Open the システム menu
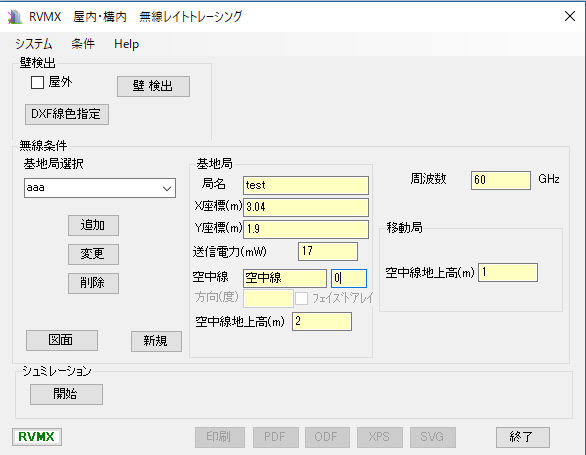586x455 pixels. [x=34, y=44]
